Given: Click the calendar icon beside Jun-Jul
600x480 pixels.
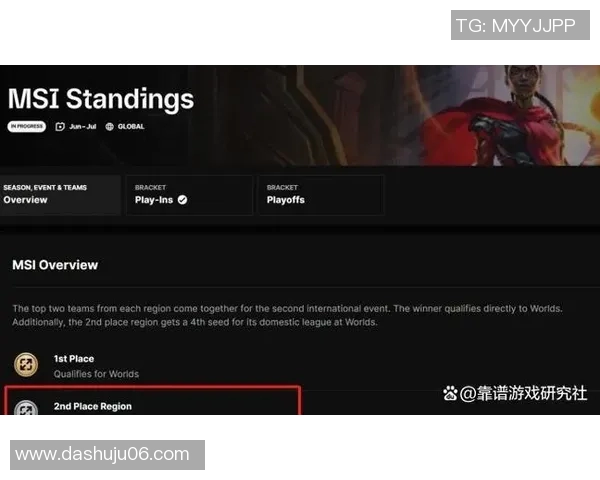Looking at the screenshot, I should point(60,126).
